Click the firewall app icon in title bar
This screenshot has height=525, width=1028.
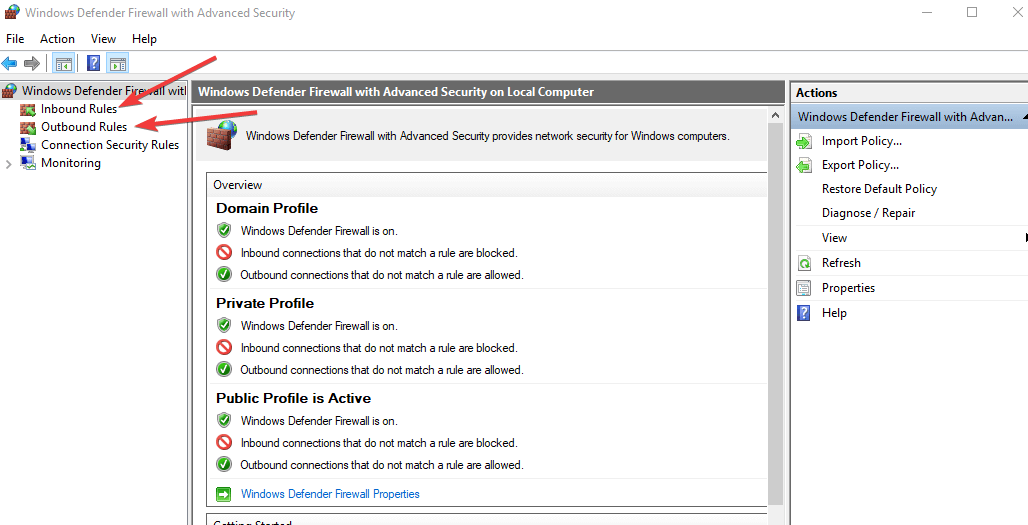coord(11,12)
